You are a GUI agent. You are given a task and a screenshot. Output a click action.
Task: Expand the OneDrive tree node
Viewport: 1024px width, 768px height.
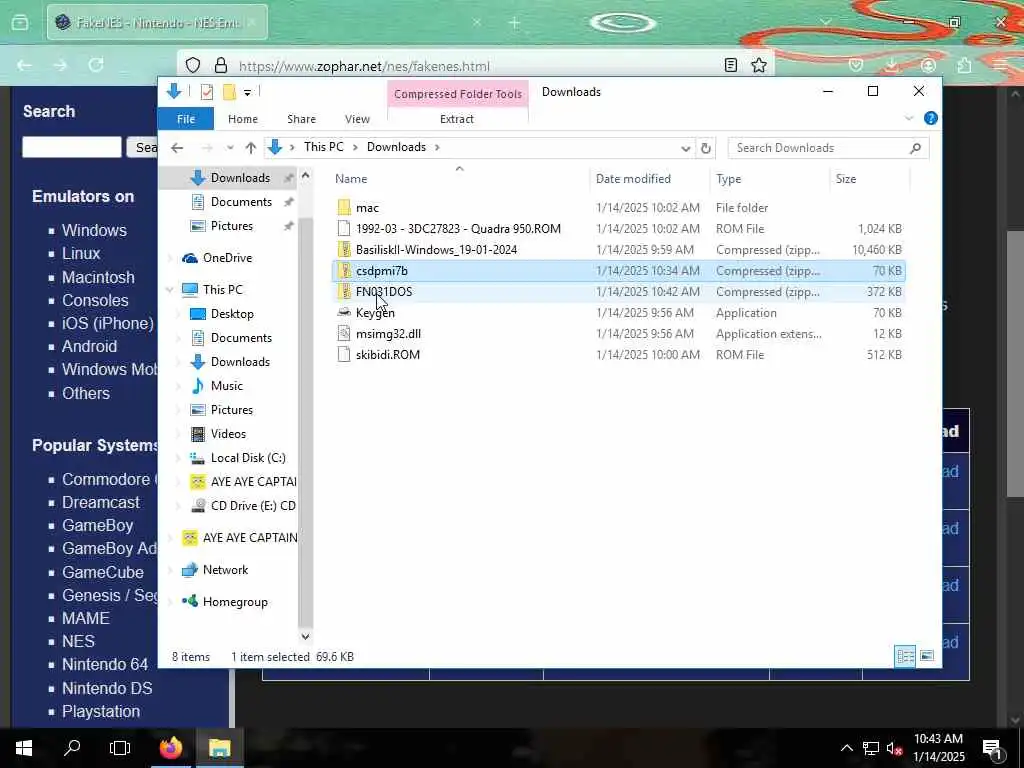[170, 258]
